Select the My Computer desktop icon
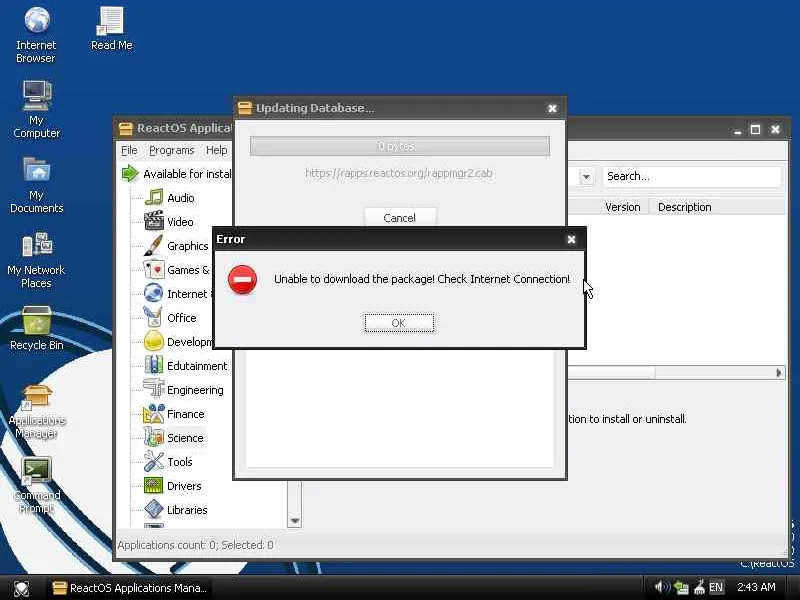The width and height of the screenshot is (800, 600). point(36,109)
